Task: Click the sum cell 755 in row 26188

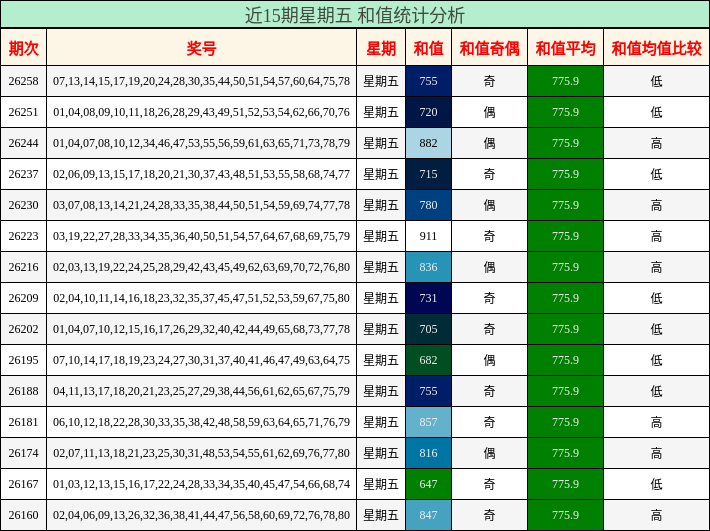Action: [x=428, y=391]
